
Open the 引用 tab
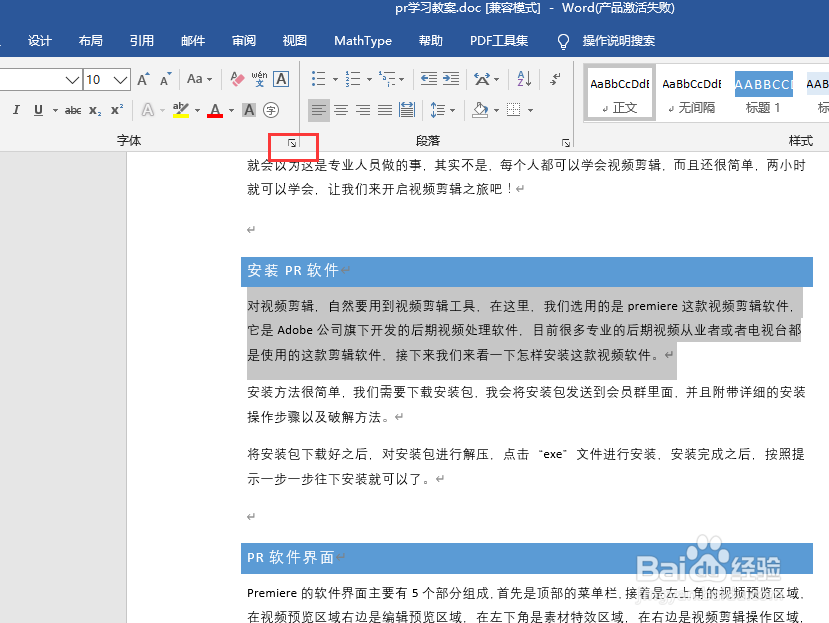coord(142,41)
